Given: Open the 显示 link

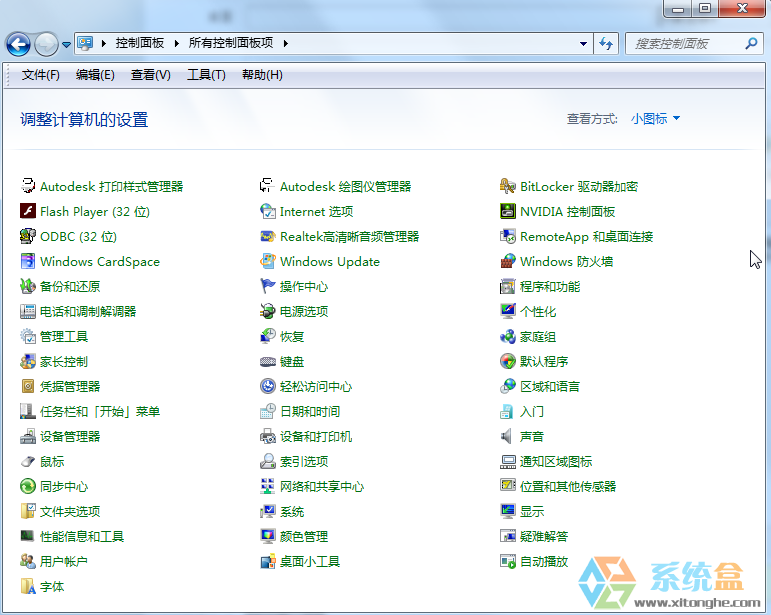Looking at the screenshot, I should pyautogui.click(x=532, y=512).
